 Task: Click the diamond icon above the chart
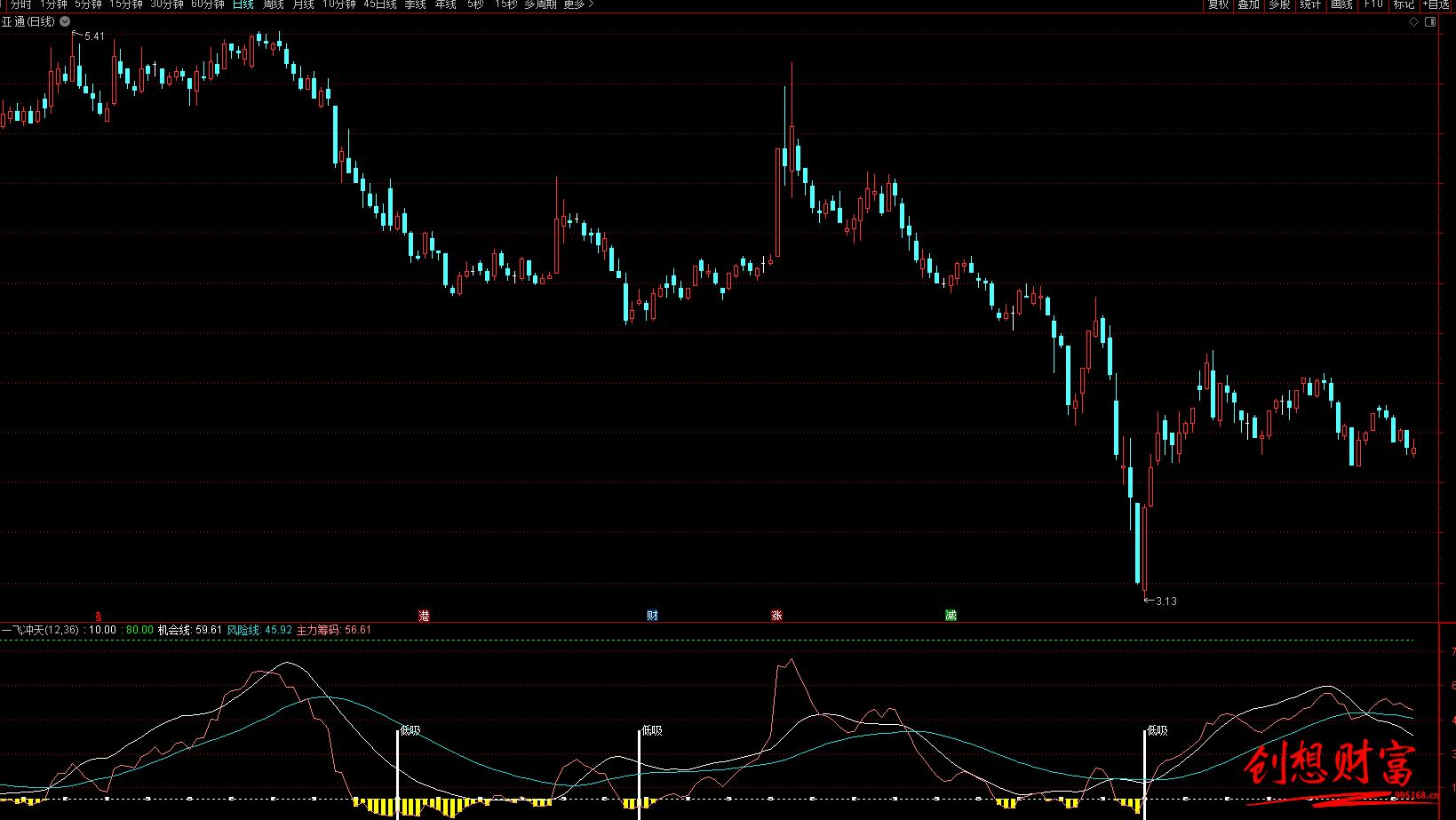pos(1413,22)
